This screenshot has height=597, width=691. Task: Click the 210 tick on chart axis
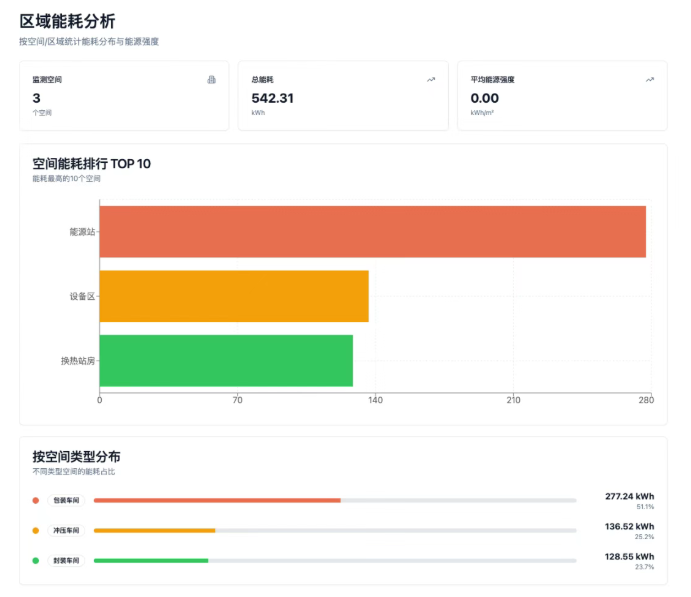[513, 400]
